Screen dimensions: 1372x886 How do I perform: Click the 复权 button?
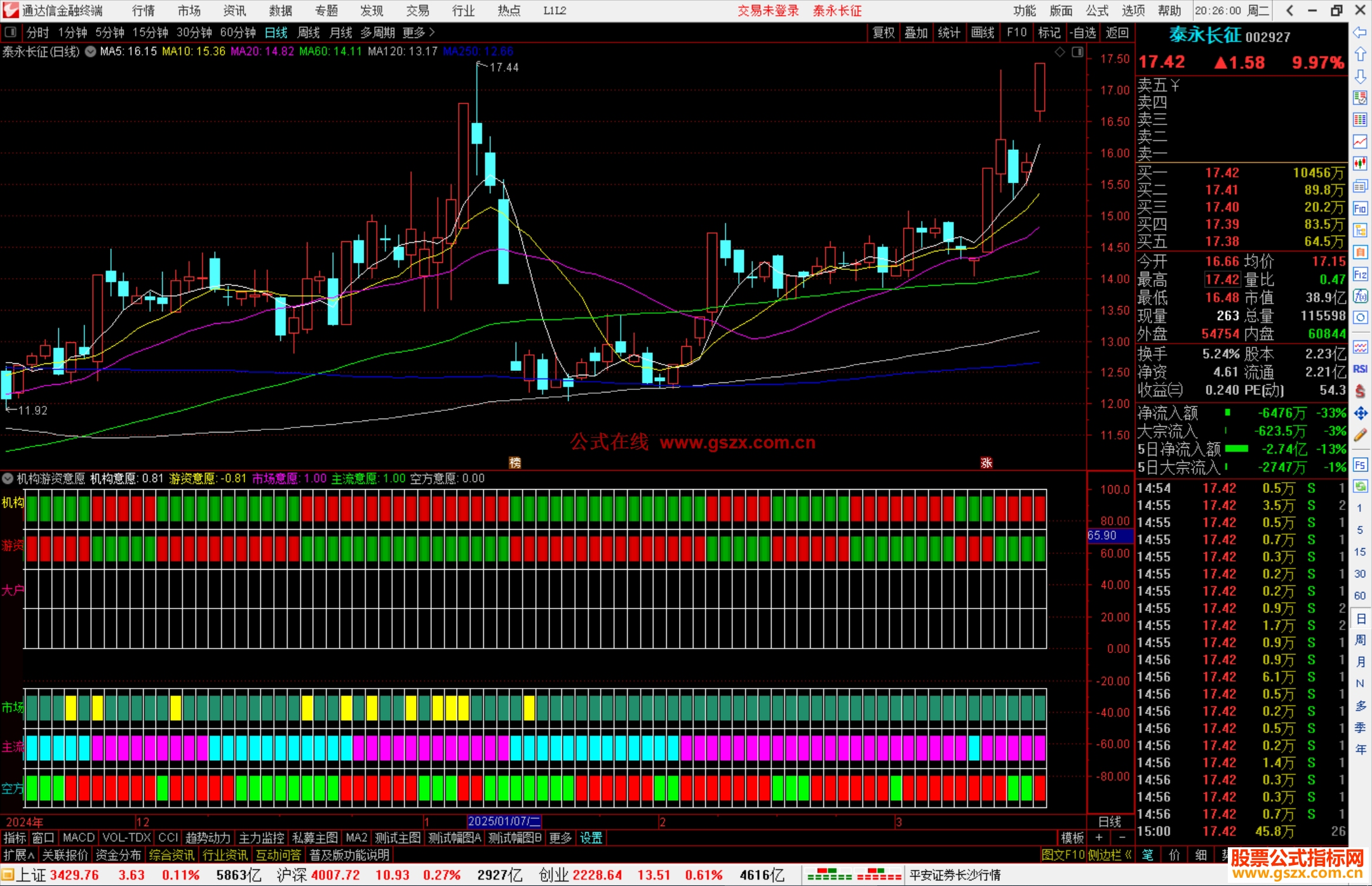[884, 32]
